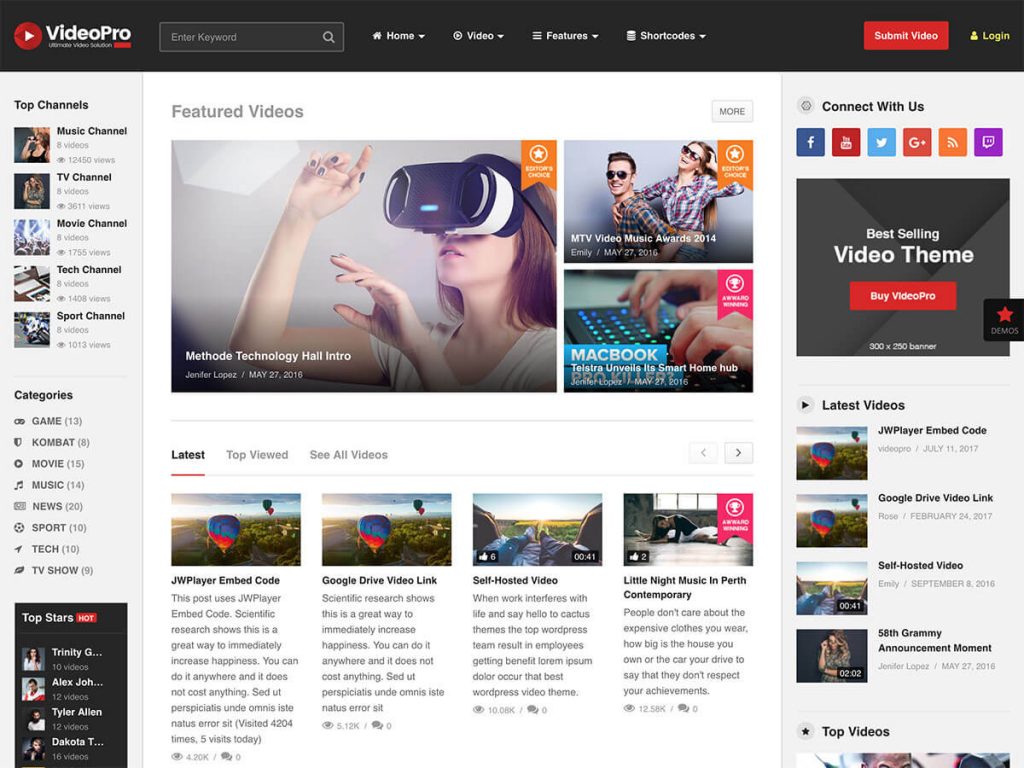
Task: Open See All Videos link
Action: pos(348,454)
